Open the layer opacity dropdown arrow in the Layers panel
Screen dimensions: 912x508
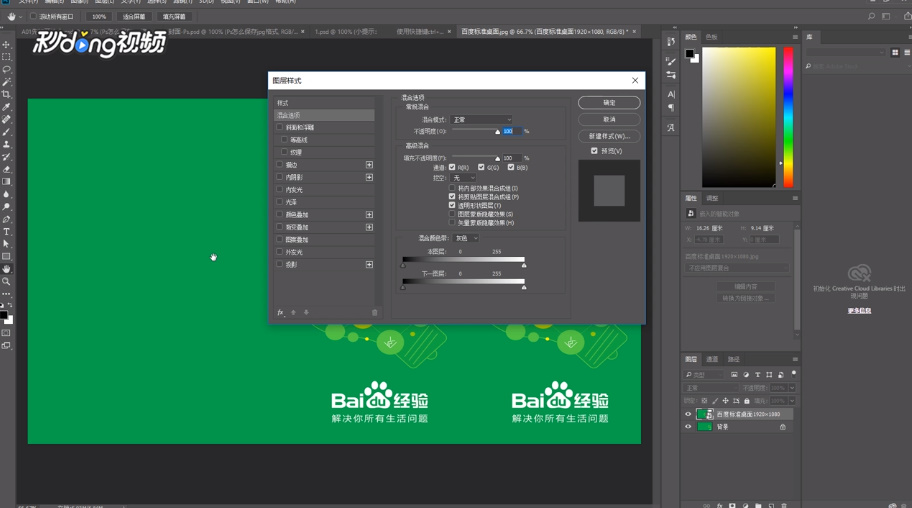(792, 388)
